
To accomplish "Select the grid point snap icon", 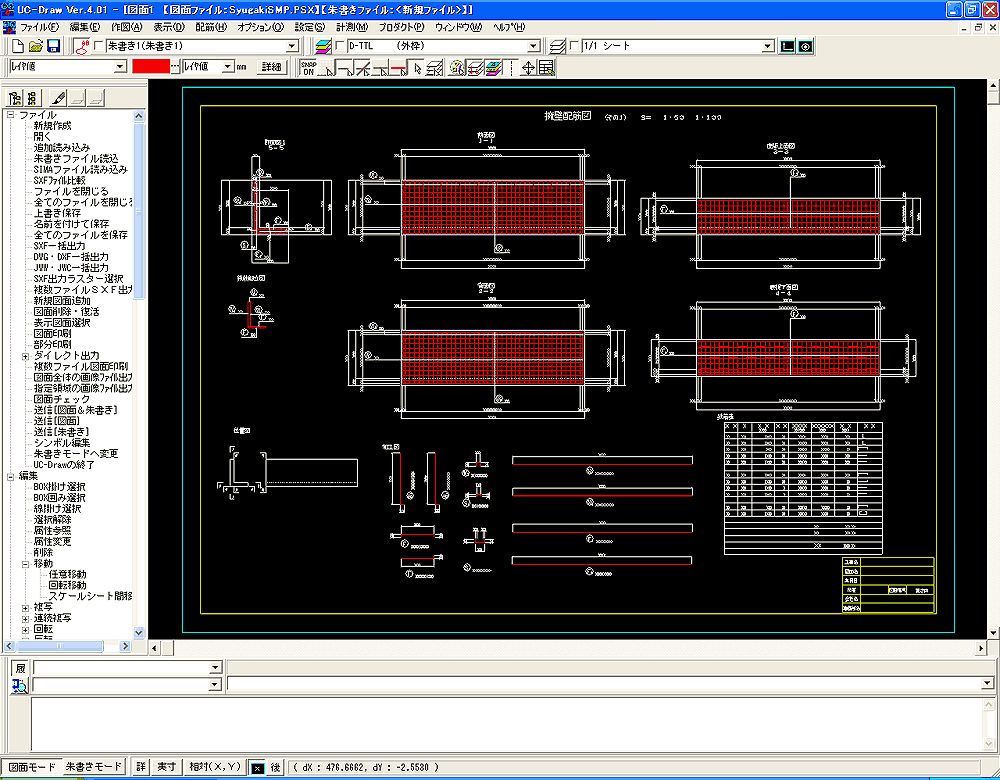I will pyautogui.click(x=327, y=68).
